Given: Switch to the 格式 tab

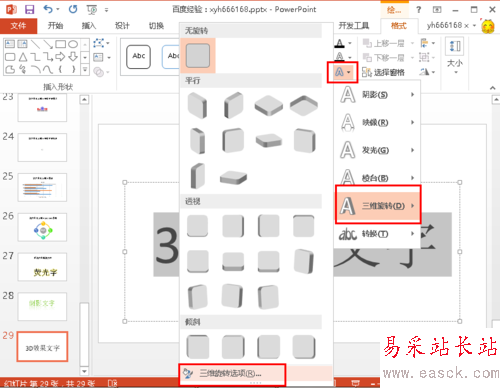Looking at the screenshot, I should 399,26.
